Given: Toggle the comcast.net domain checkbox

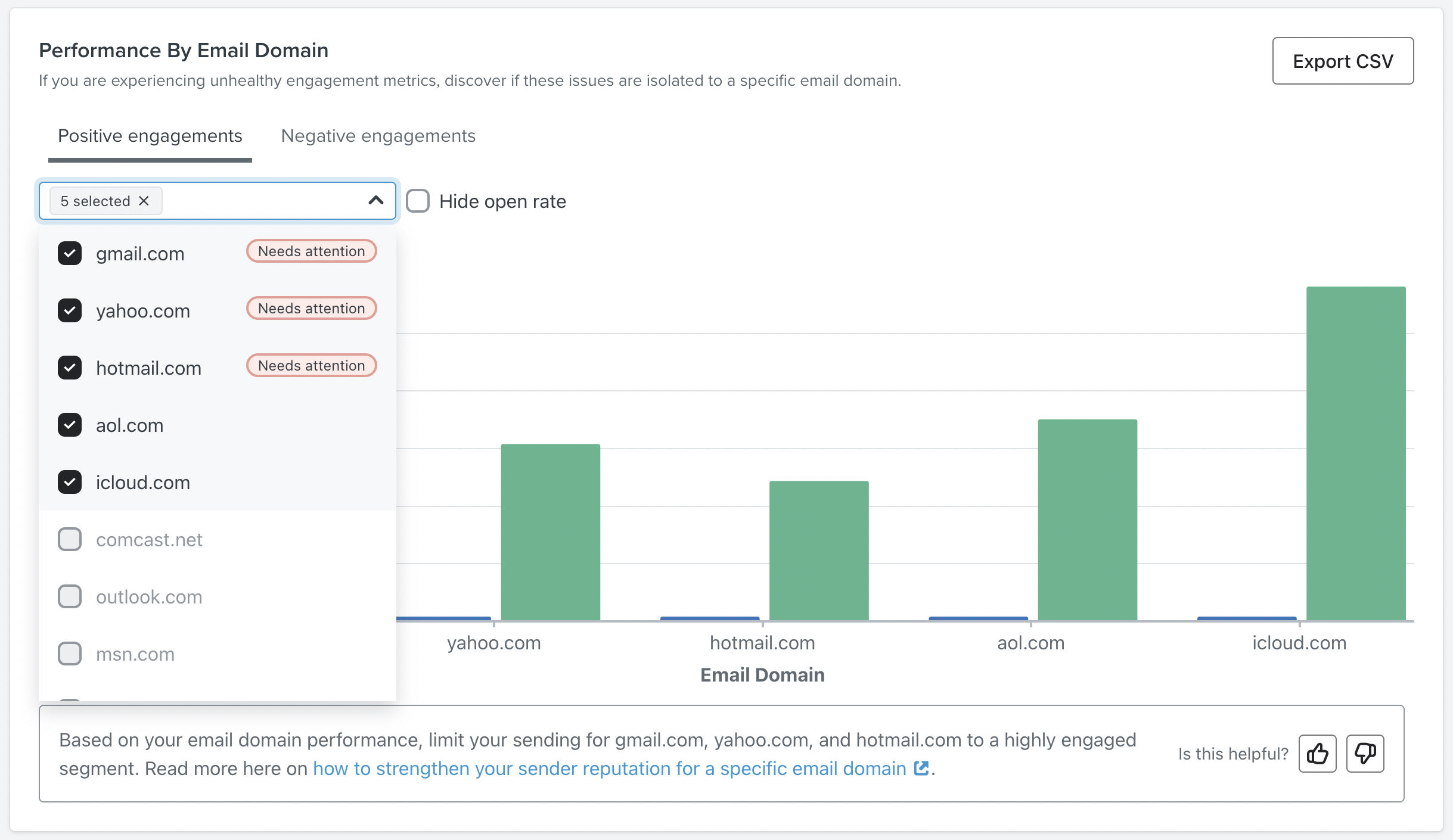Looking at the screenshot, I should [x=69, y=538].
